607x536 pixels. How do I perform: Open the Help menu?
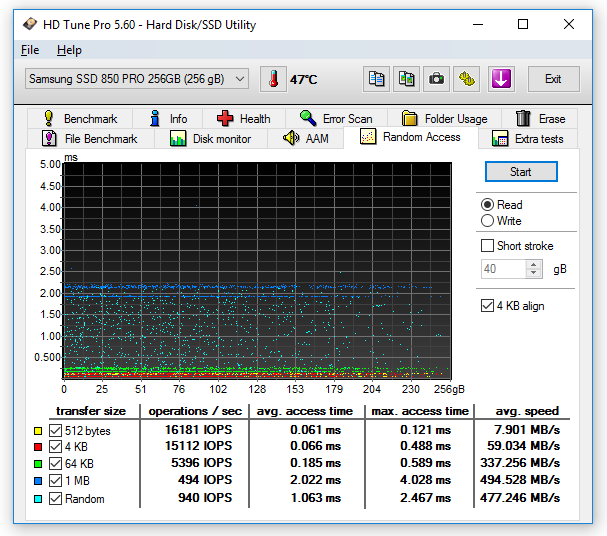pos(69,50)
